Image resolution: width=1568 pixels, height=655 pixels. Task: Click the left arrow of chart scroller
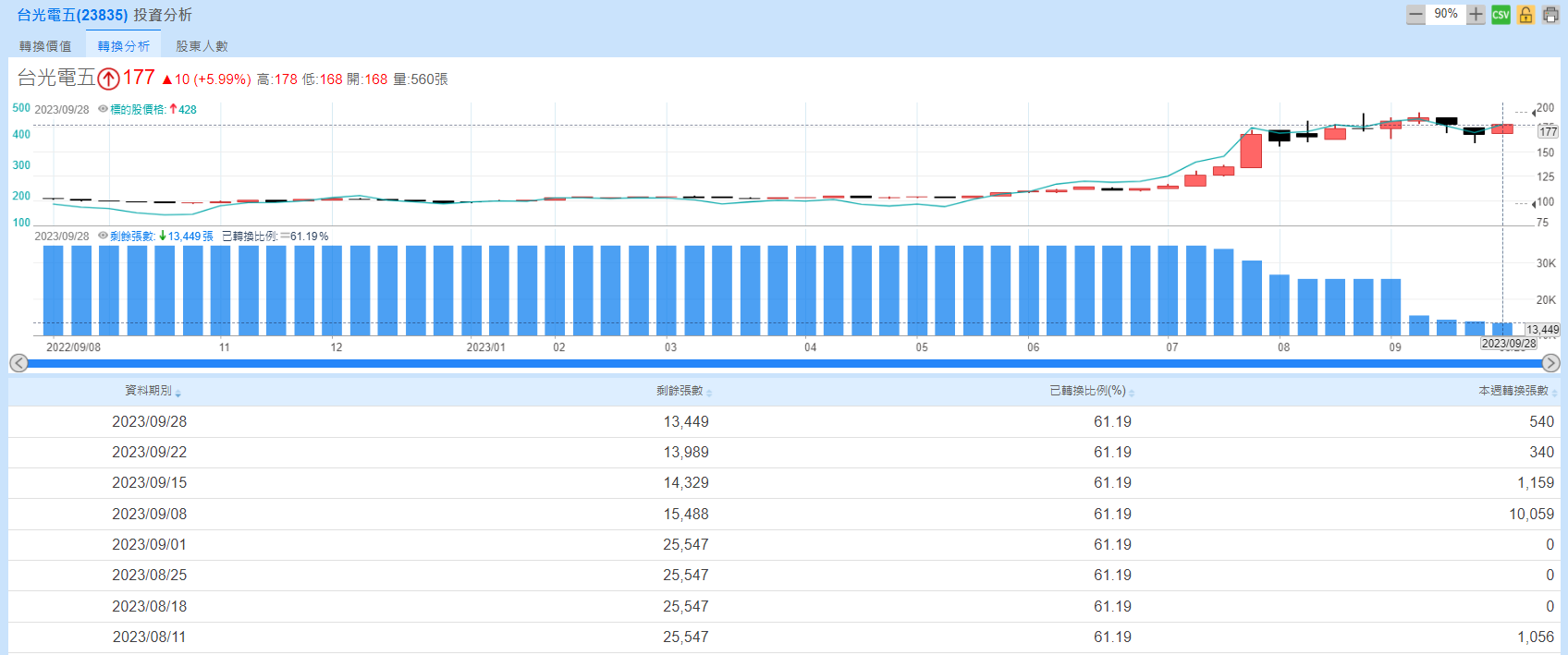[18, 363]
